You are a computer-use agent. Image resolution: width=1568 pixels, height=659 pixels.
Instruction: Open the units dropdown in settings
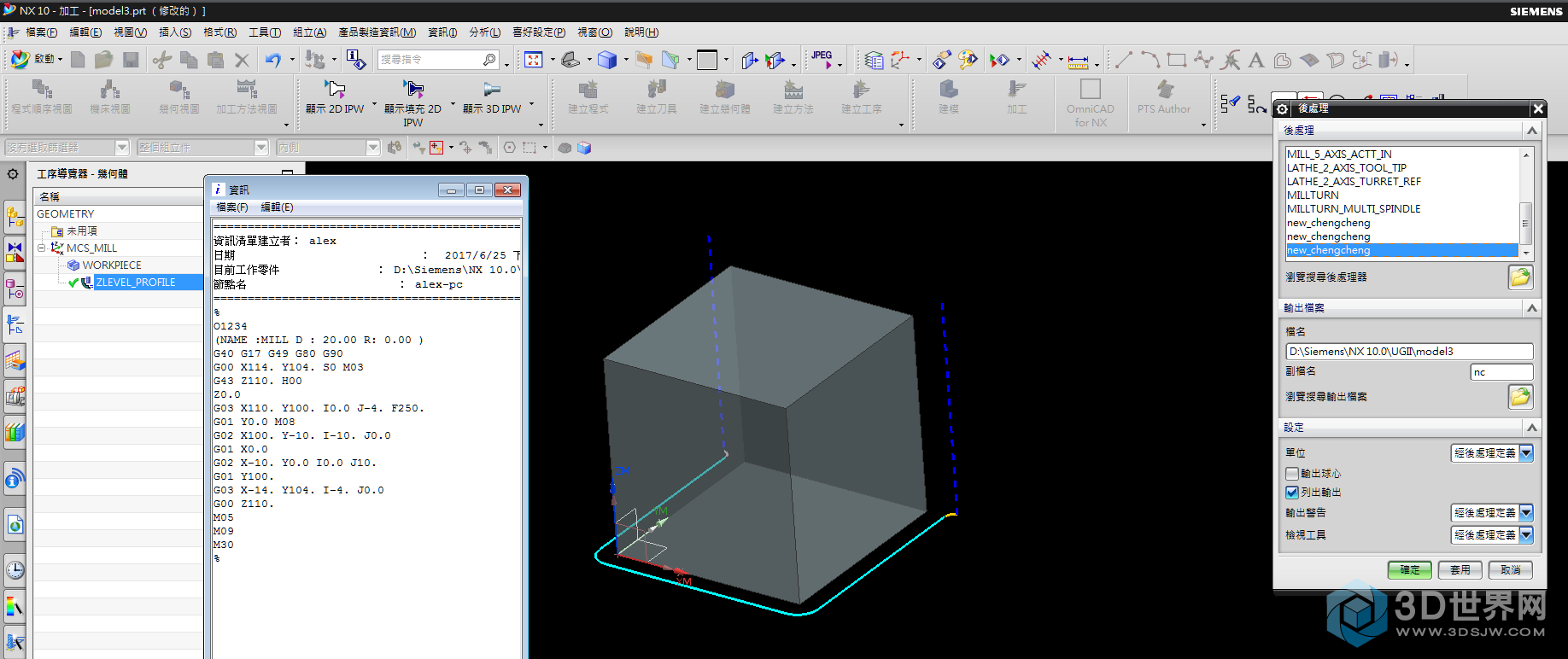coord(1492,452)
